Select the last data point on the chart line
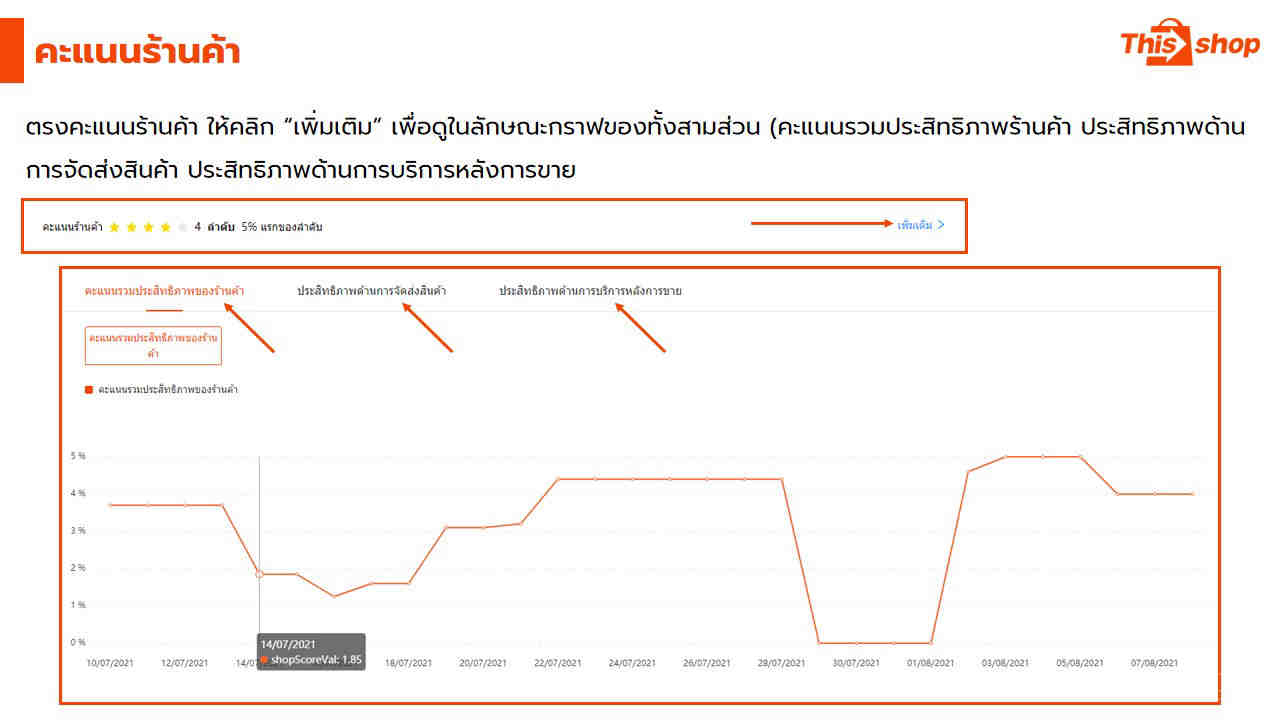The width and height of the screenshot is (1280, 720). click(x=1191, y=494)
